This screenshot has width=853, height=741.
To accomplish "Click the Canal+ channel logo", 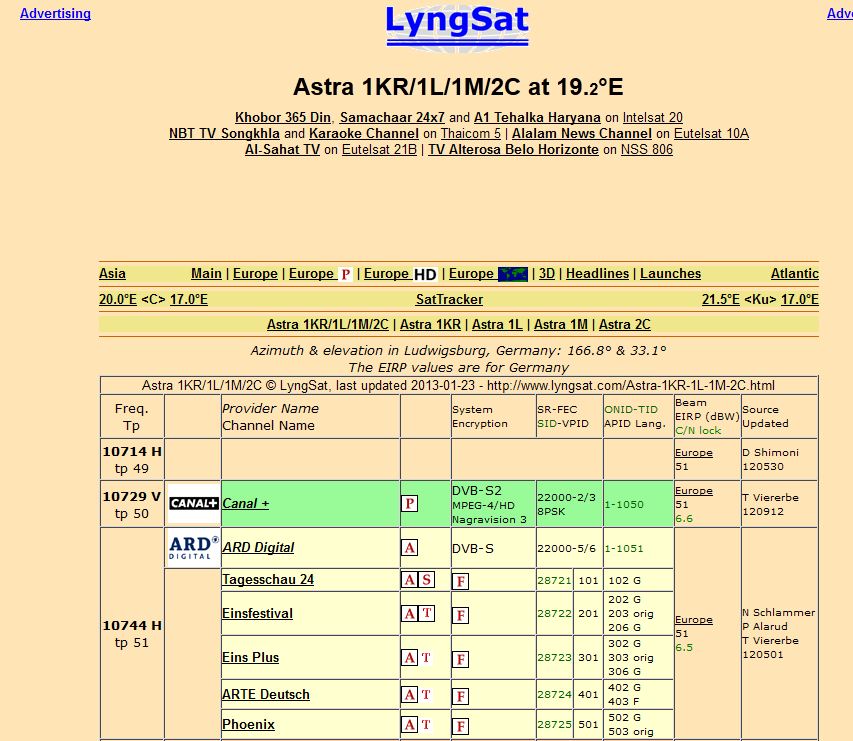I will pos(193,503).
